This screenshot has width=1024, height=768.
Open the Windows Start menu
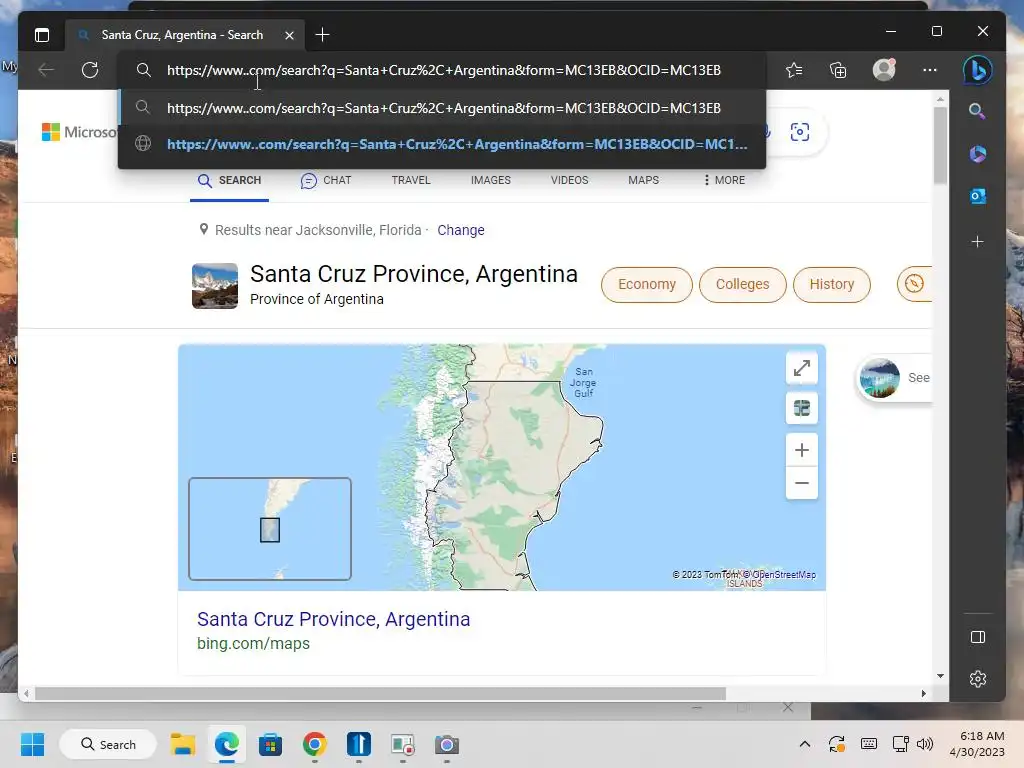32,744
